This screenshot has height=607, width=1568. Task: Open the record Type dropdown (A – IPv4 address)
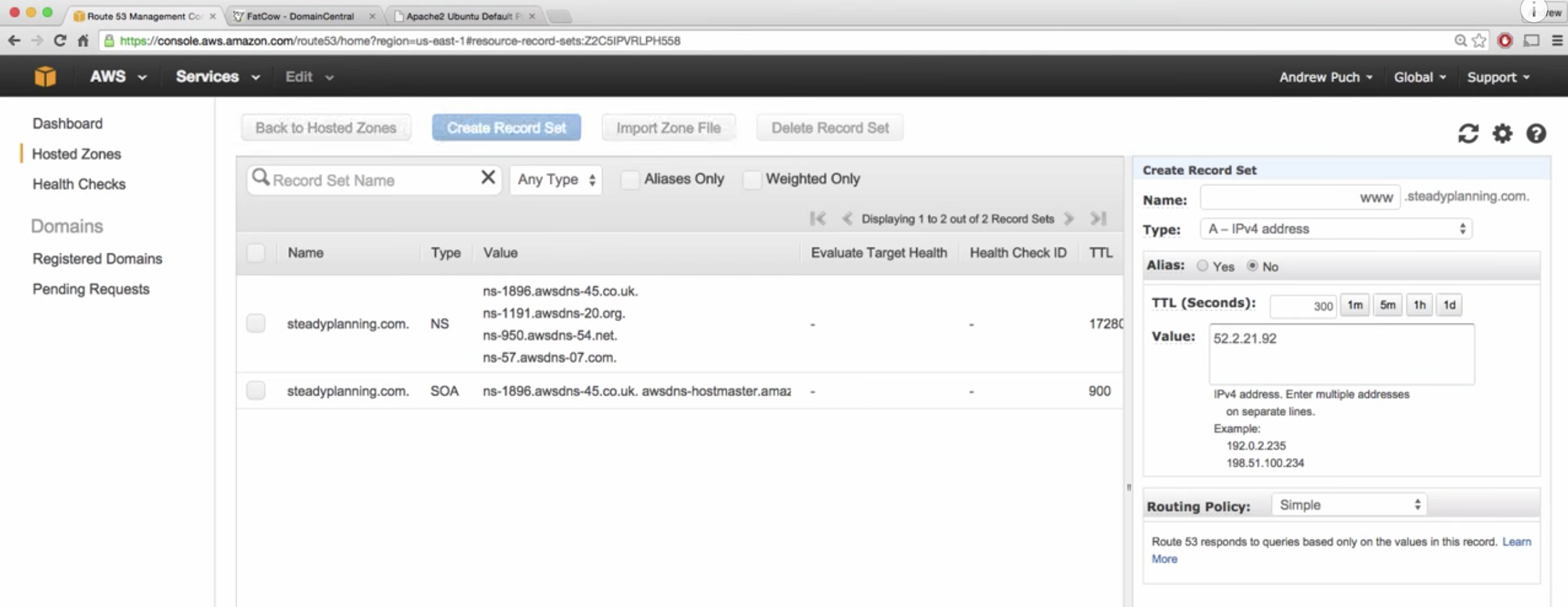click(x=1335, y=229)
